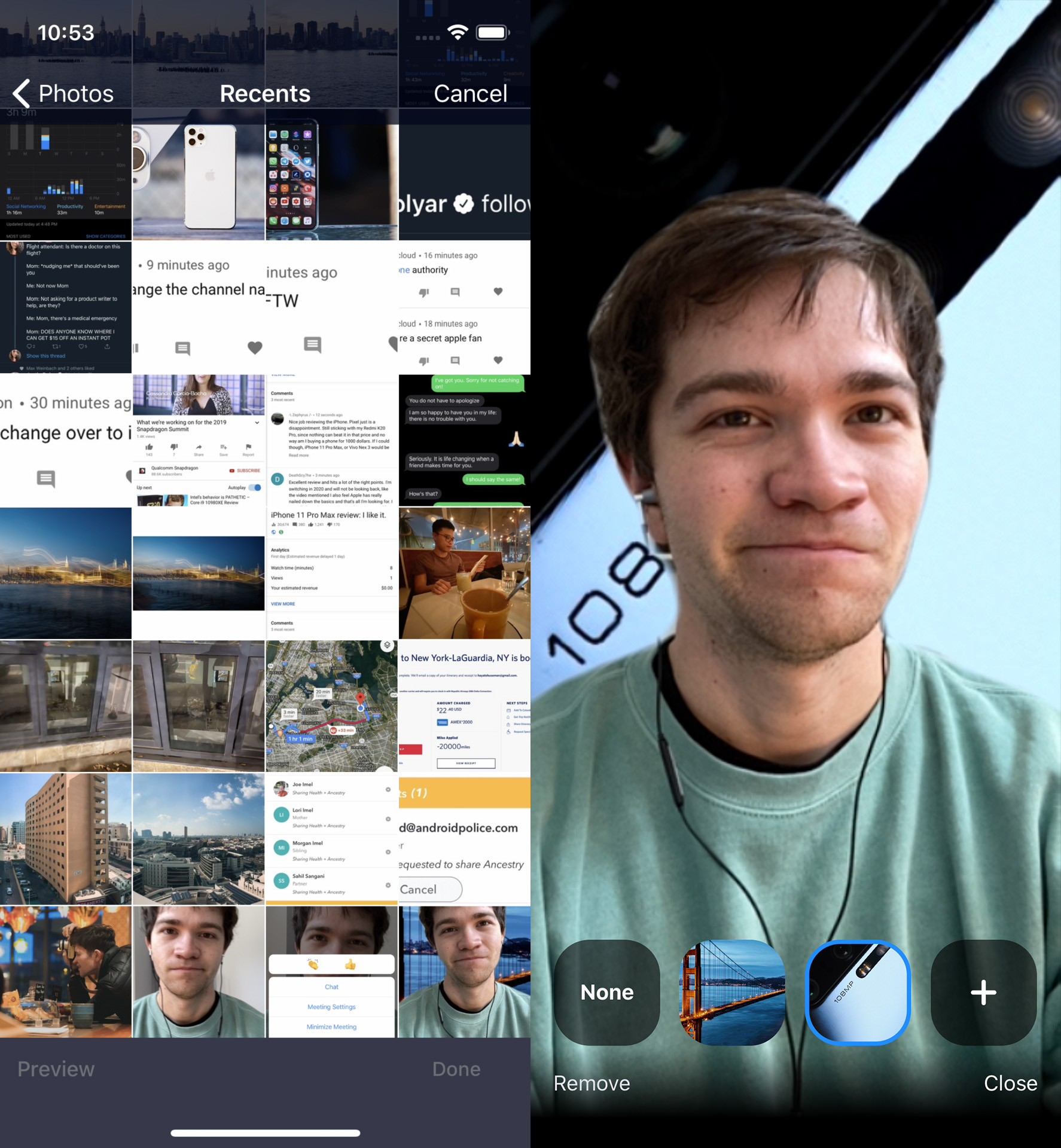
Task: Tap Done to confirm selection
Action: click(456, 1068)
